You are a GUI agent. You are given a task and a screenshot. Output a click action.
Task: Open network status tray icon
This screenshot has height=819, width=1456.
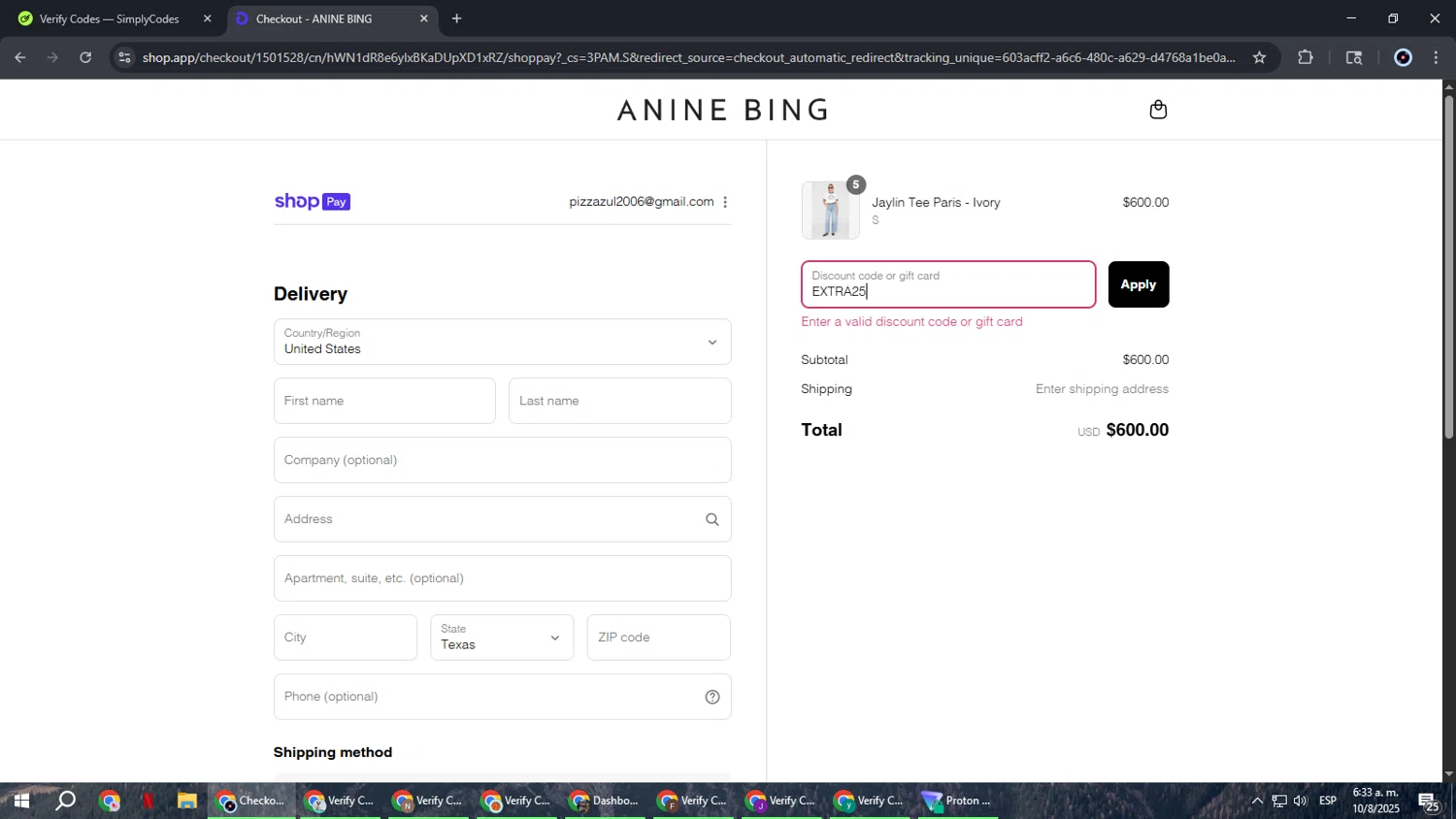click(1279, 802)
